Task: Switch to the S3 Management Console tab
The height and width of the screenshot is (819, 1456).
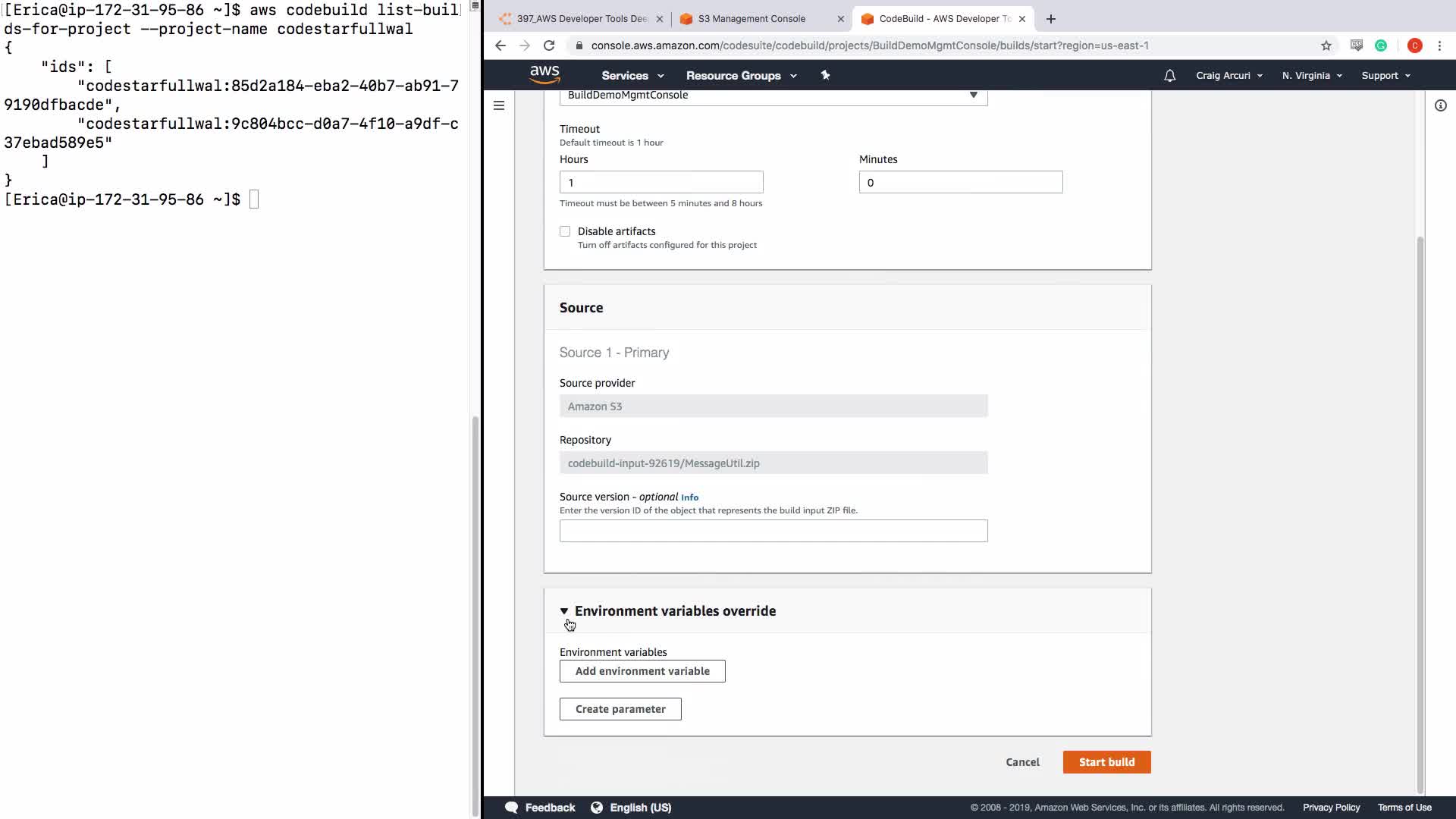Action: [x=751, y=19]
